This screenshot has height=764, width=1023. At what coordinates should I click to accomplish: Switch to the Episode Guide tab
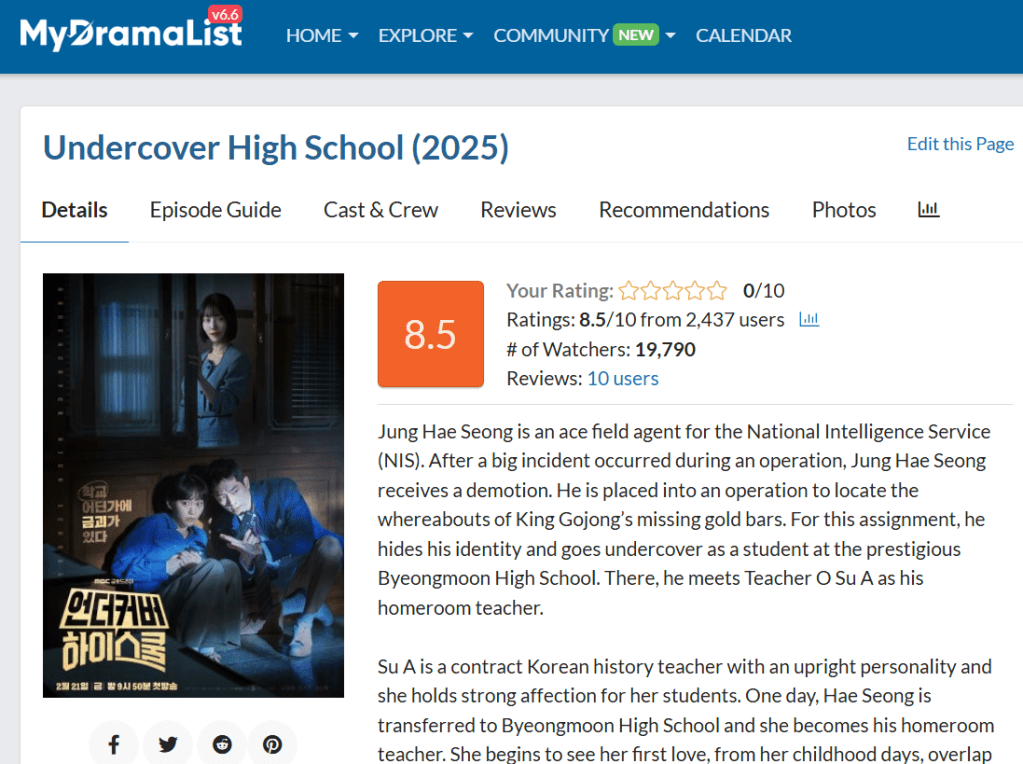(x=215, y=210)
